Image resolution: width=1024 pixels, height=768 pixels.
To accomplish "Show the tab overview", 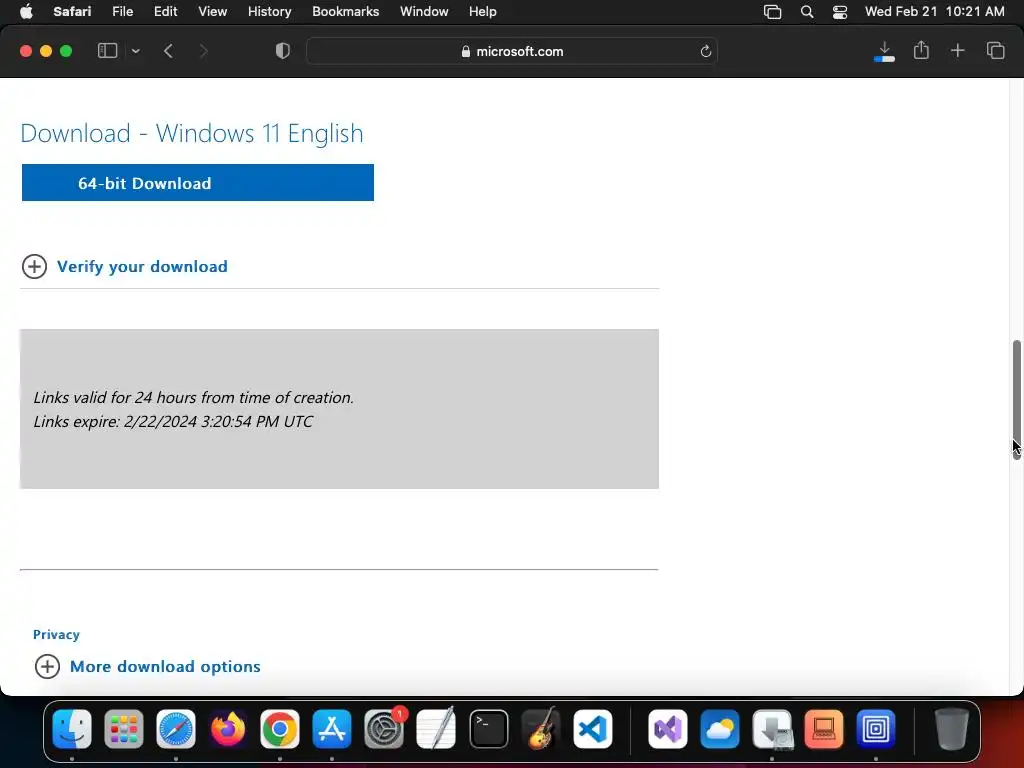I will coord(995,50).
